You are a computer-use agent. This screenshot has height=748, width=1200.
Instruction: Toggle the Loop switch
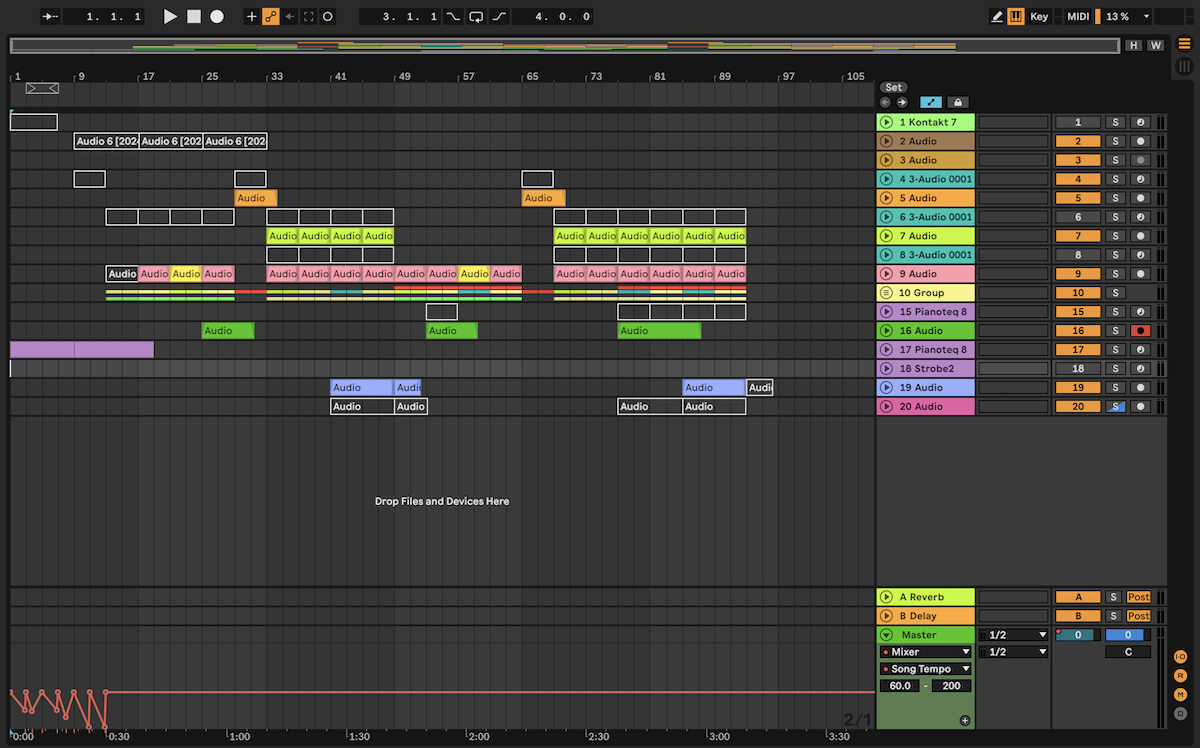476,17
